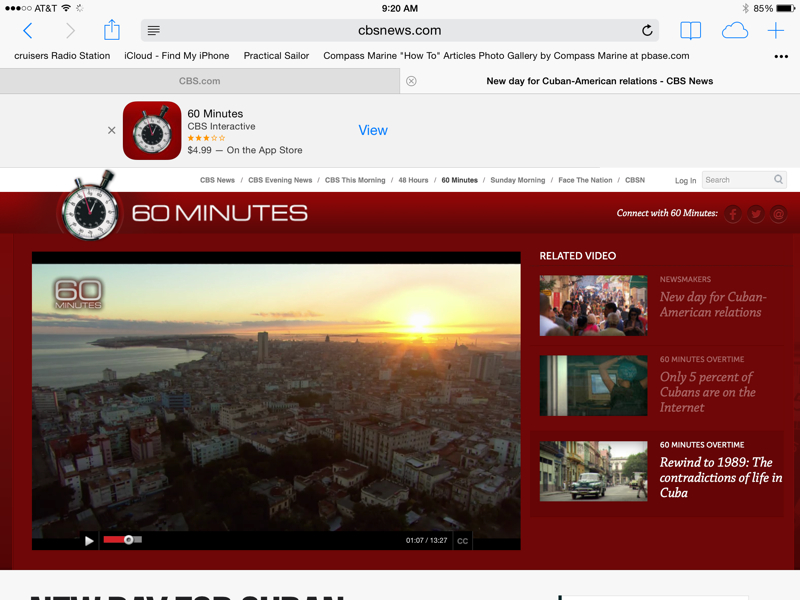The height and width of the screenshot is (600, 800).
Task: Select 60 Minutes in the nav bar
Action: click(460, 180)
